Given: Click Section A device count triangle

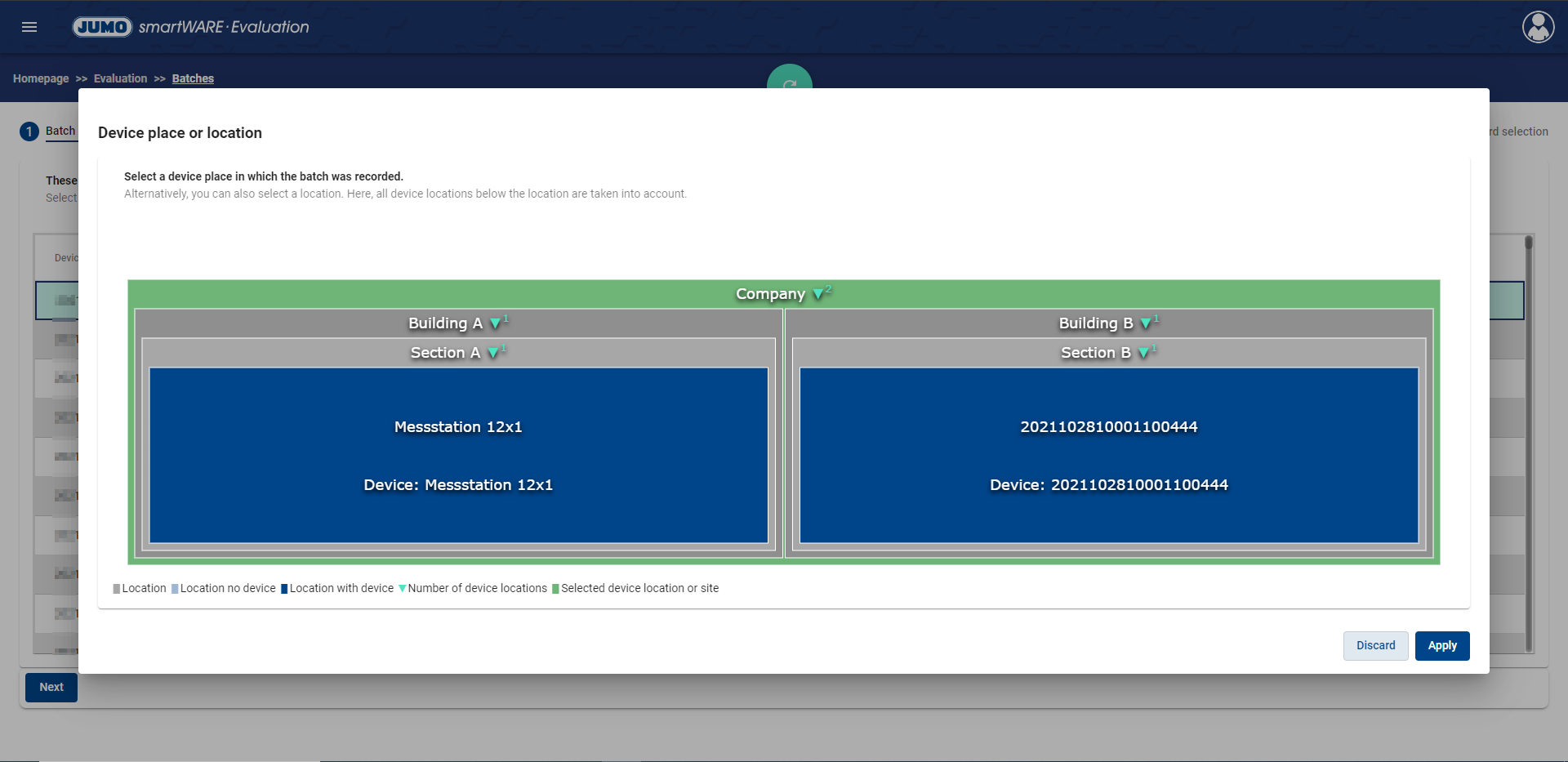Looking at the screenshot, I should point(492,353).
